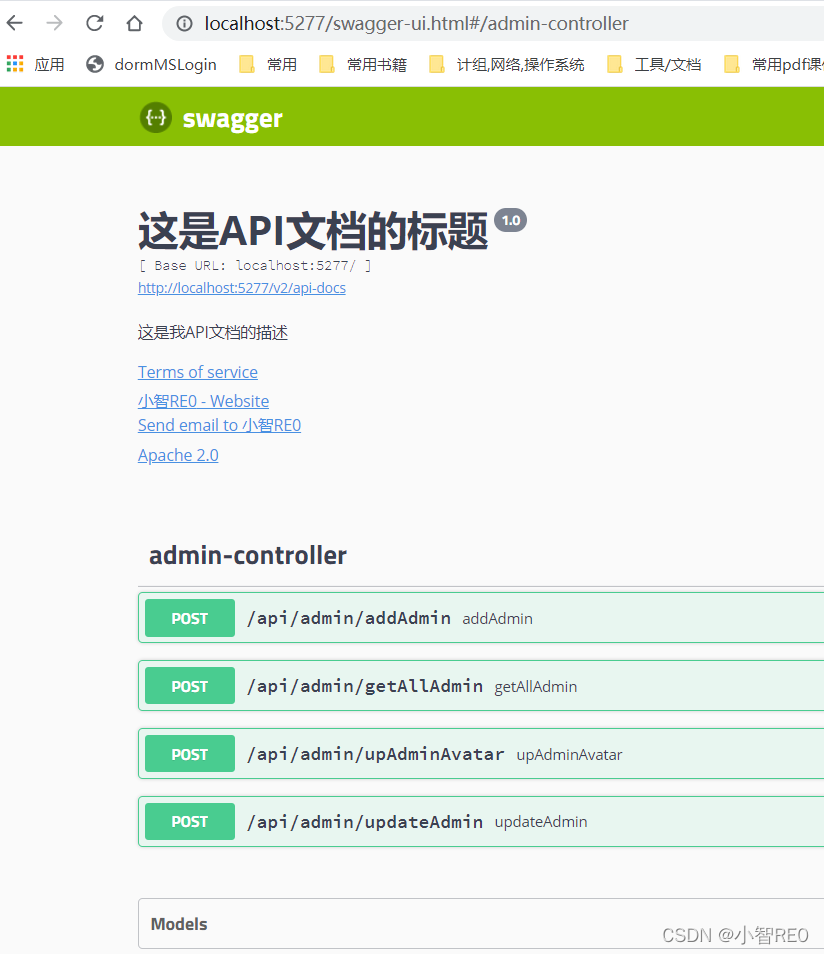Click Send email to 小智RE0 link
Screen dimensions: 824x954
220,425
